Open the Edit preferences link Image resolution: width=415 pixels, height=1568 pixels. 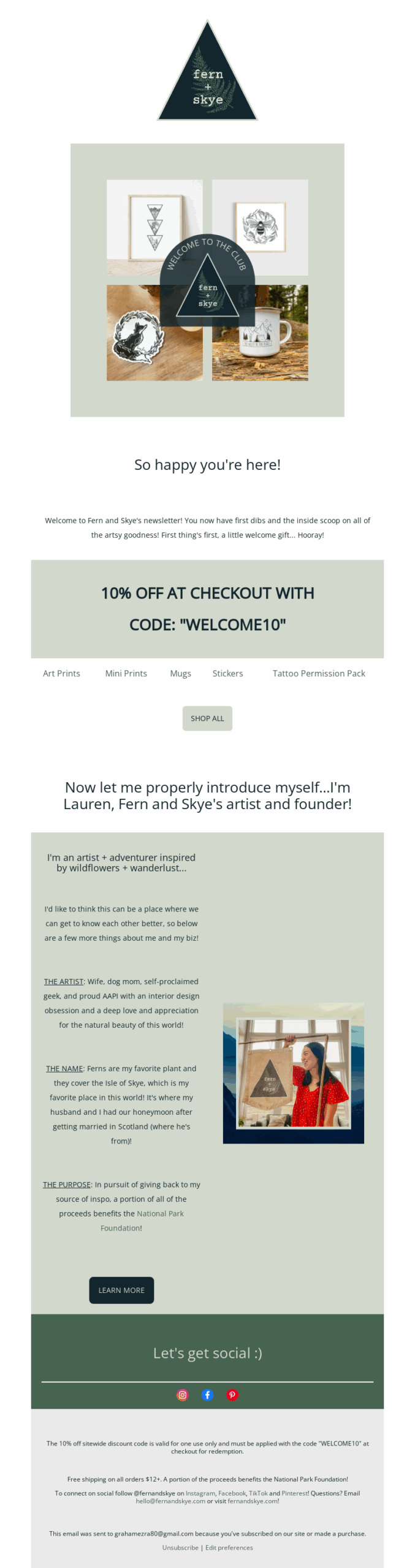click(229, 1548)
